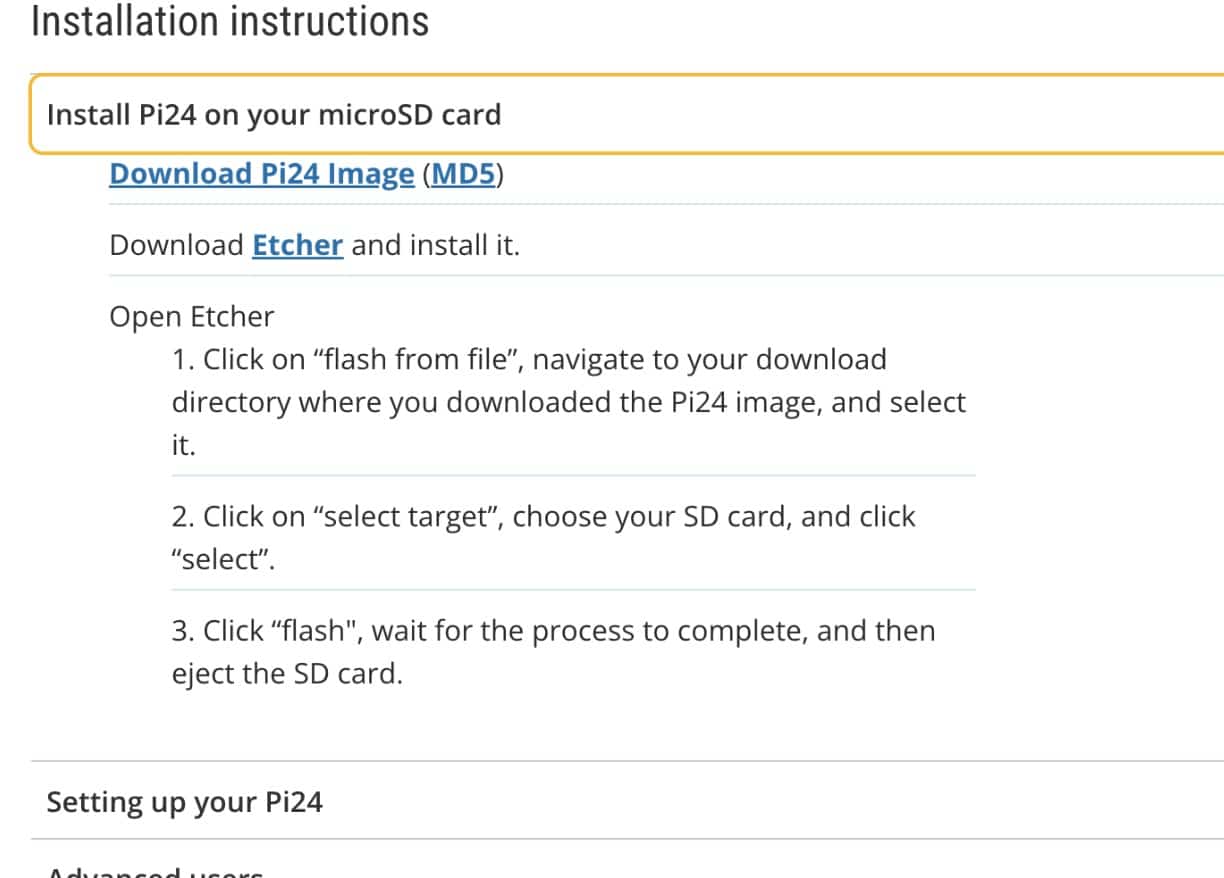Image resolution: width=1224 pixels, height=878 pixels.
Task: Open the Etcher download link
Action: tap(297, 245)
